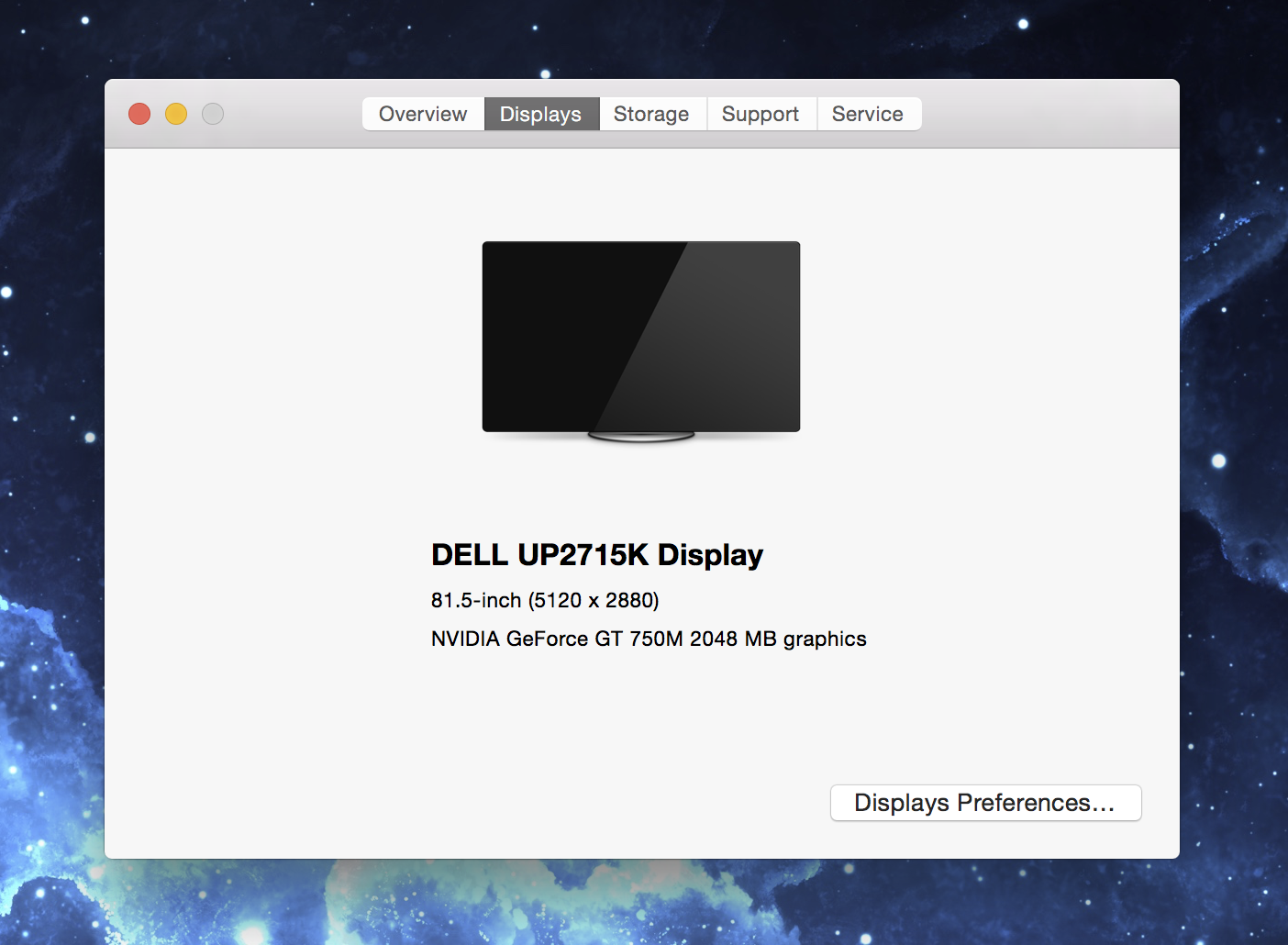Click the 81.5-inch (5120 x 2880) text
Viewport: 1288px width, 945px height.
[x=545, y=600]
